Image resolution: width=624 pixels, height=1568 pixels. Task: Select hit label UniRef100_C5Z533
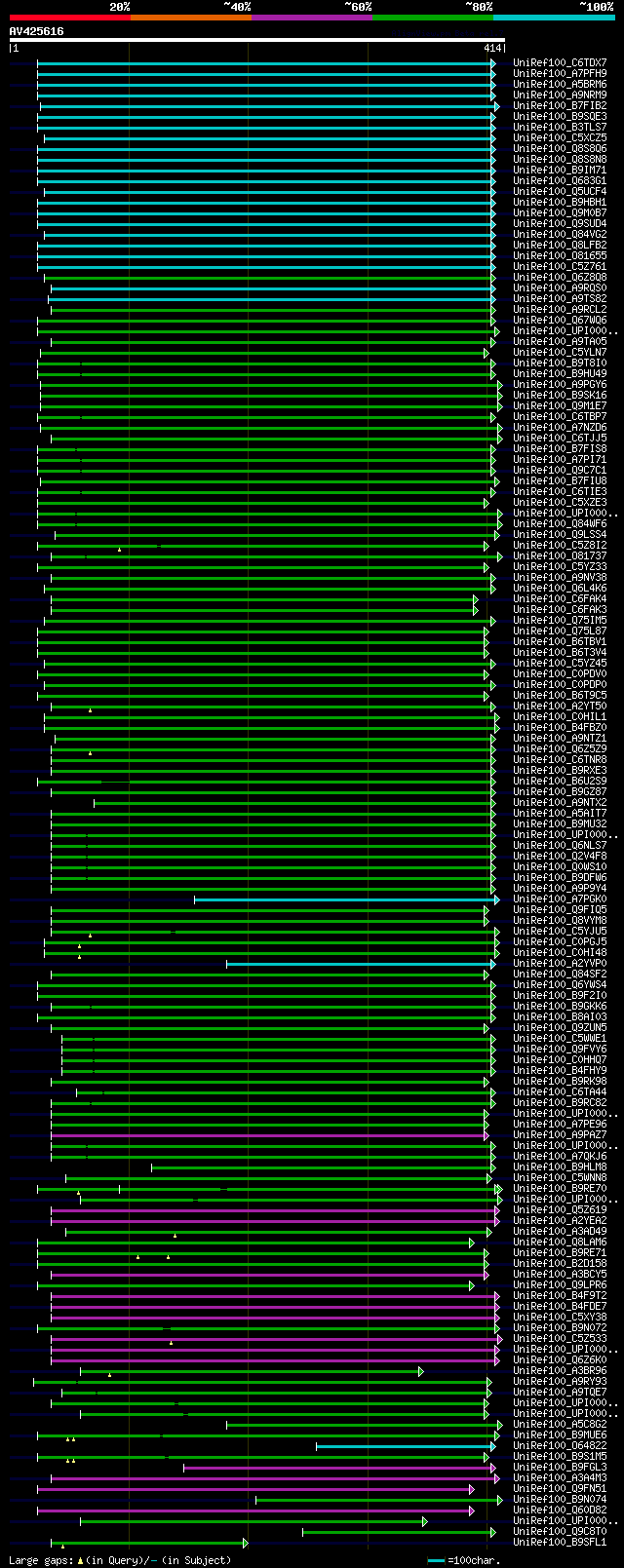tap(560, 1338)
